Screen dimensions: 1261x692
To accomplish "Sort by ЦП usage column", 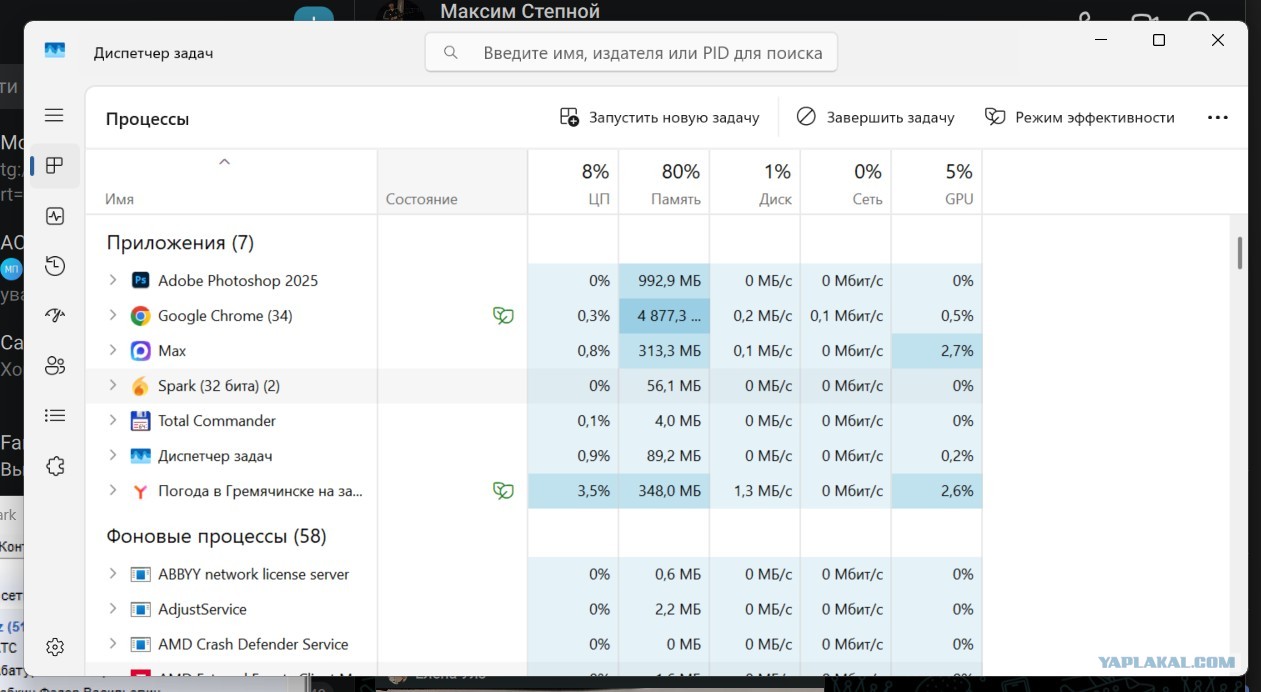I will (x=574, y=183).
